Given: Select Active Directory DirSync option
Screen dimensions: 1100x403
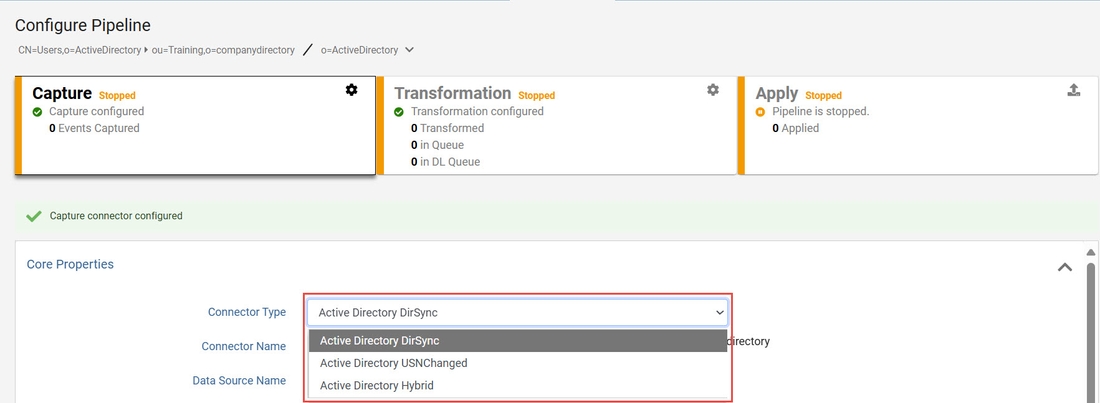Looking at the screenshot, I should (518, 341).
